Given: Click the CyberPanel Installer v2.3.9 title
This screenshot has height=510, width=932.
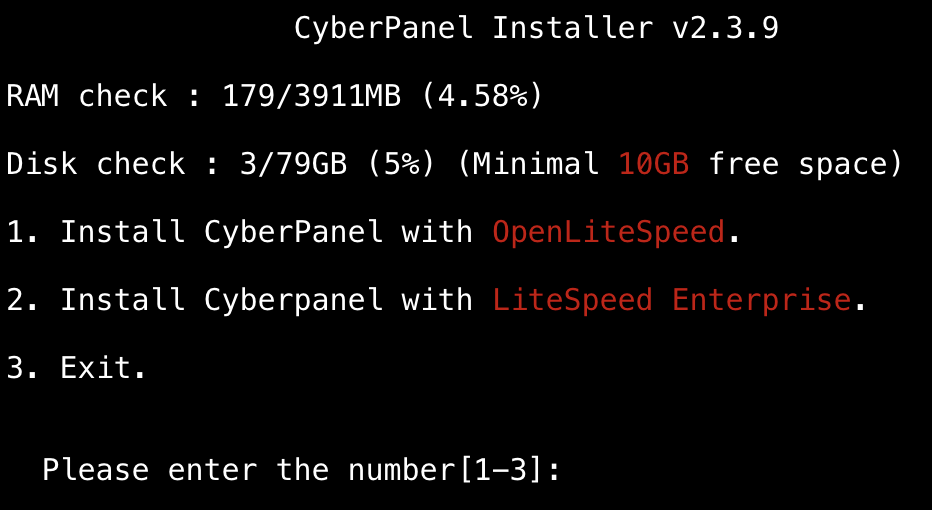Looking at the screenshot, I should pyautogui.click(x=536, y=27).
